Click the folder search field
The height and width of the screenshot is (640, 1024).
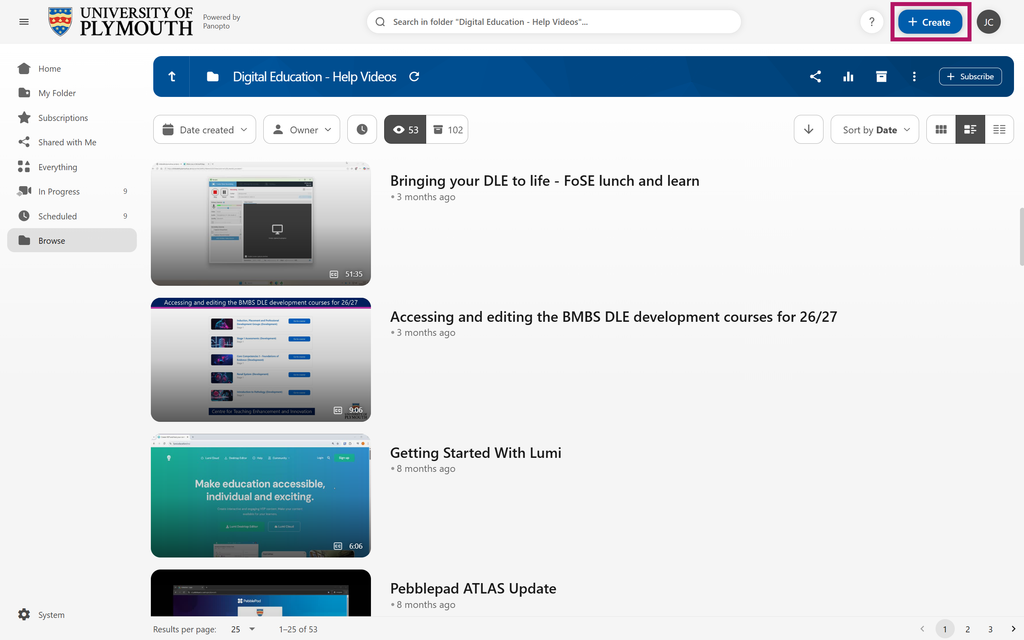tap(554, 22)
